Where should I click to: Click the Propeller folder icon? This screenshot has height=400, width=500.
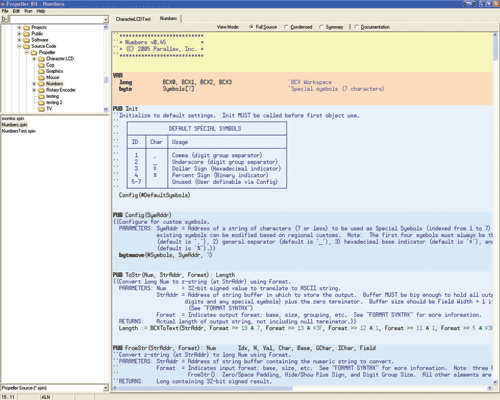click(x=34, y=53)
